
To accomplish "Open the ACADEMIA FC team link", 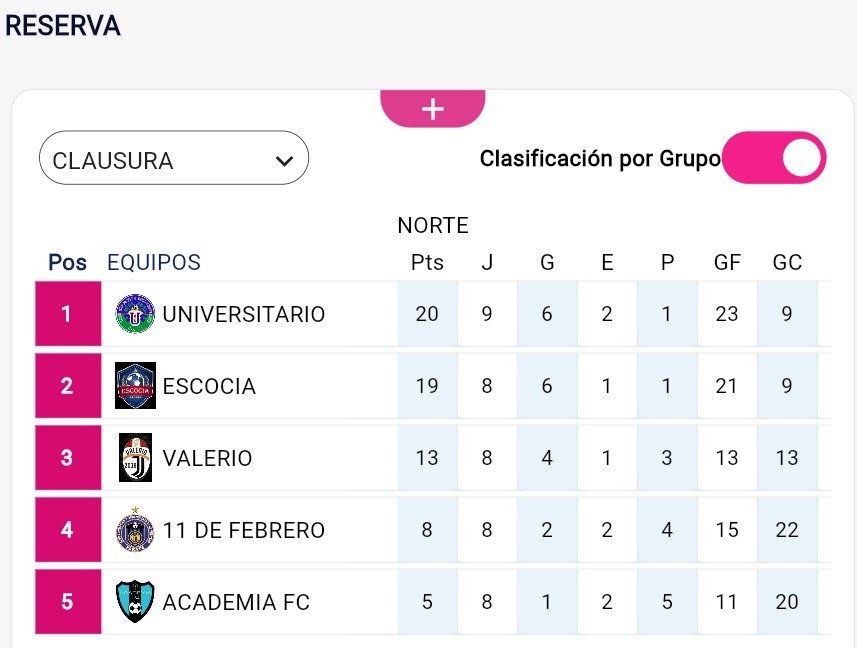I will tap(236, 602).
